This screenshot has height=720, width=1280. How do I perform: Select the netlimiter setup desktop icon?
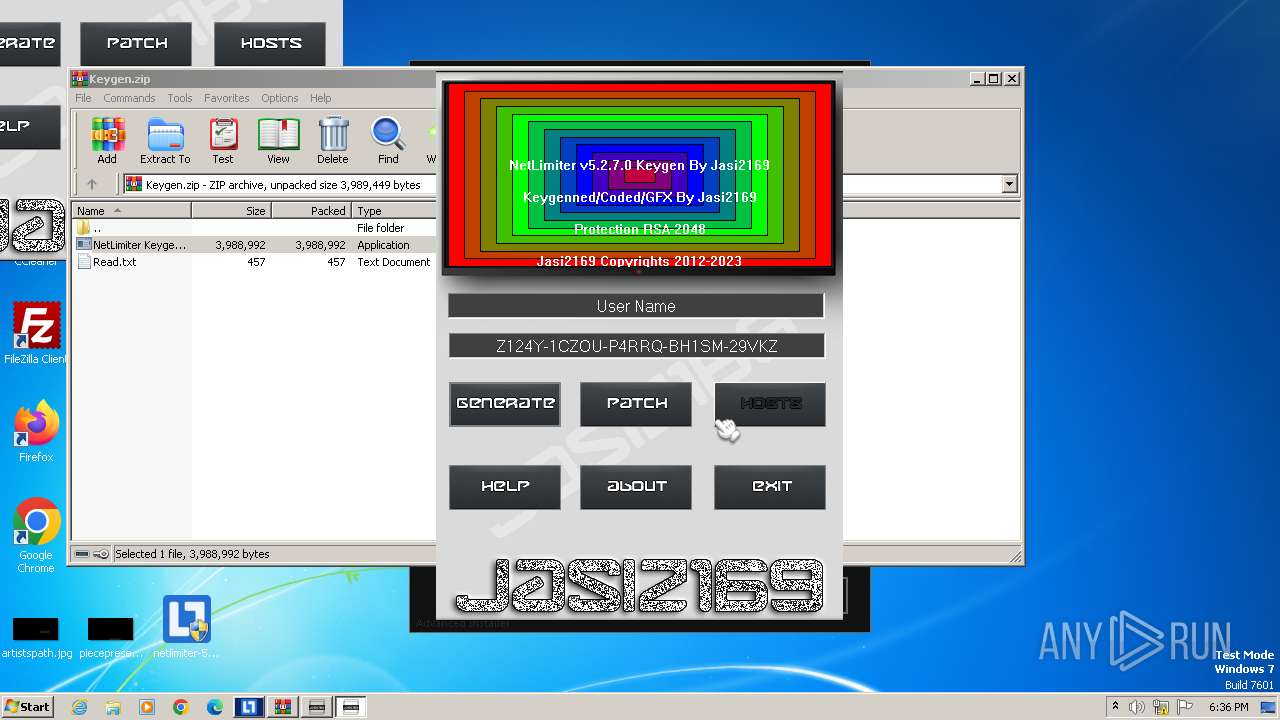coord(187,627)
